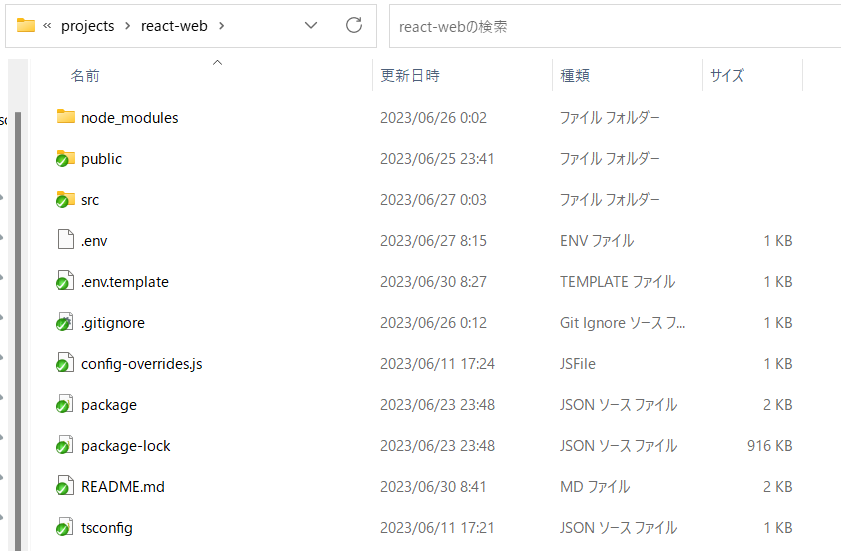
Task: Click the src folder icon
Action: tap(65, 200)
